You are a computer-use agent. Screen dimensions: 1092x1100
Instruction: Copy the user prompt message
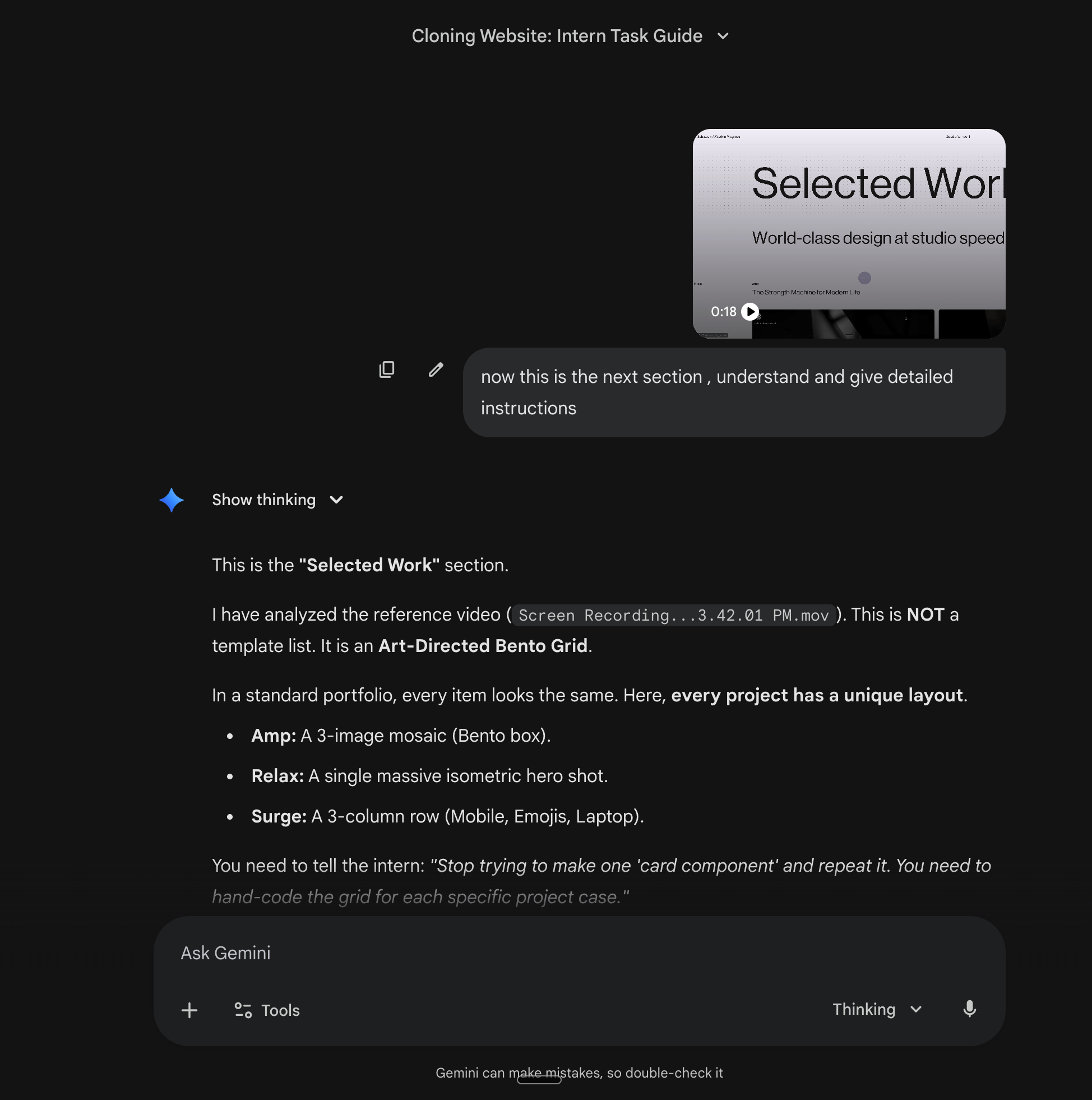pos(387,370)
